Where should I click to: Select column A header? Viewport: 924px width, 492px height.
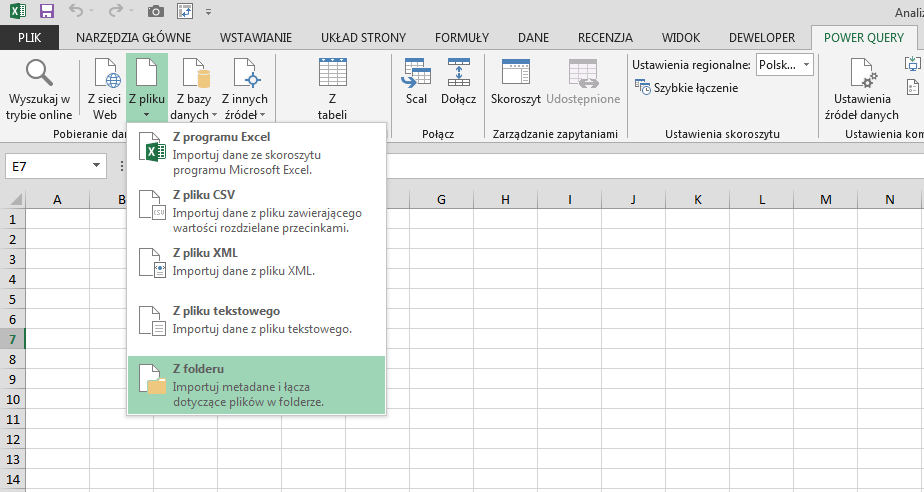click(x=57, y=200)
